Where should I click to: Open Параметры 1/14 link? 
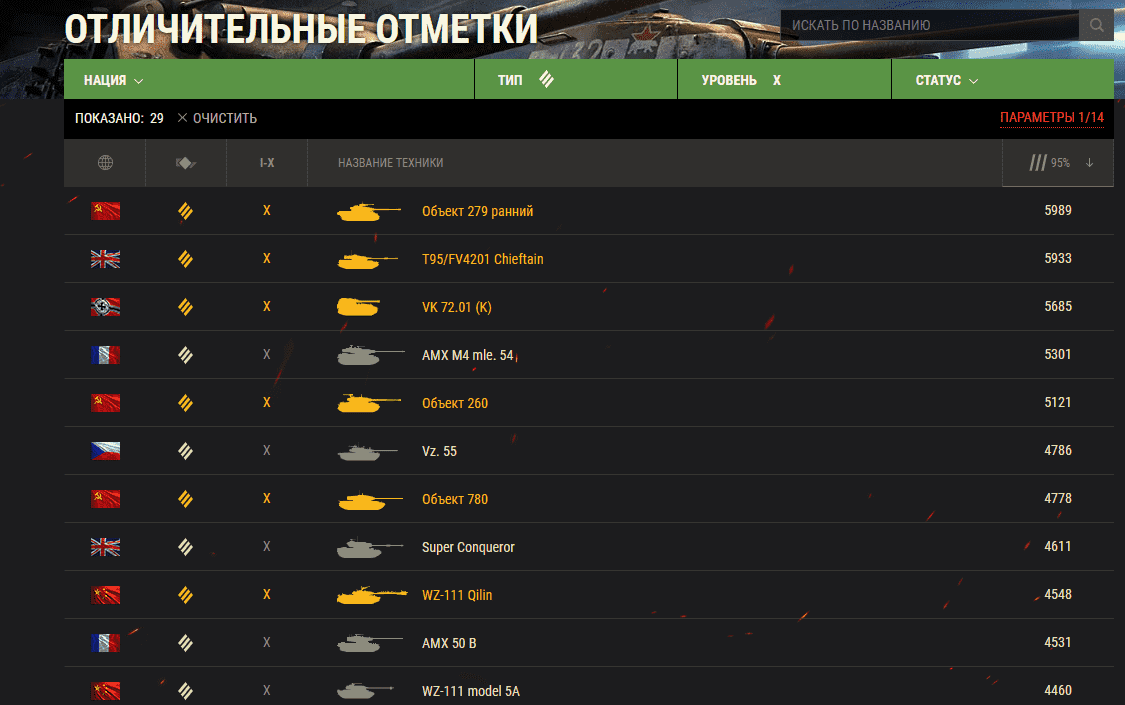[x=1052, y=118]
